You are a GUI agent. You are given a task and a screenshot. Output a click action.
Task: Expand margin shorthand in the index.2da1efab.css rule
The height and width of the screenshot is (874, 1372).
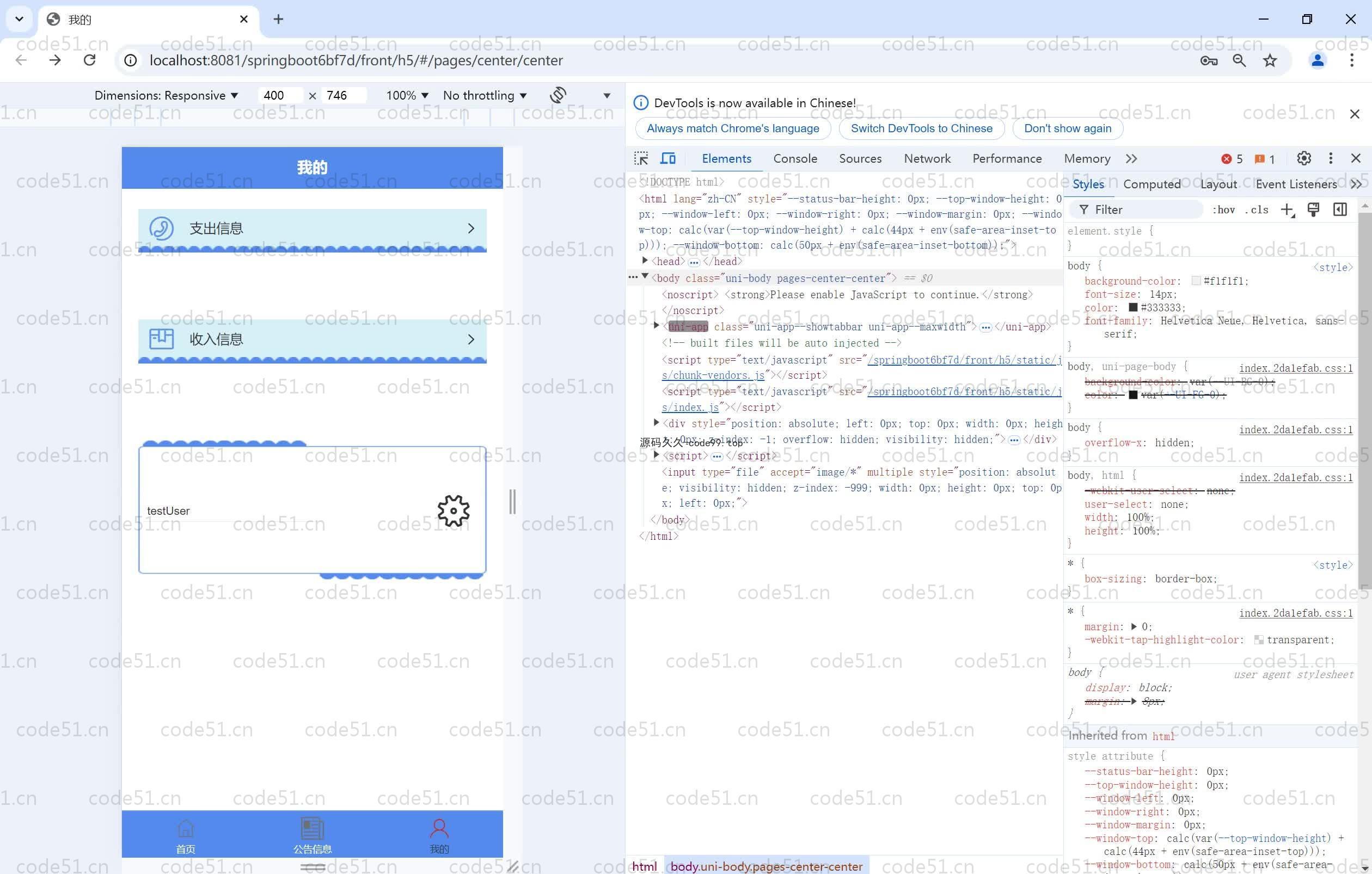(x=1134, y=626)
